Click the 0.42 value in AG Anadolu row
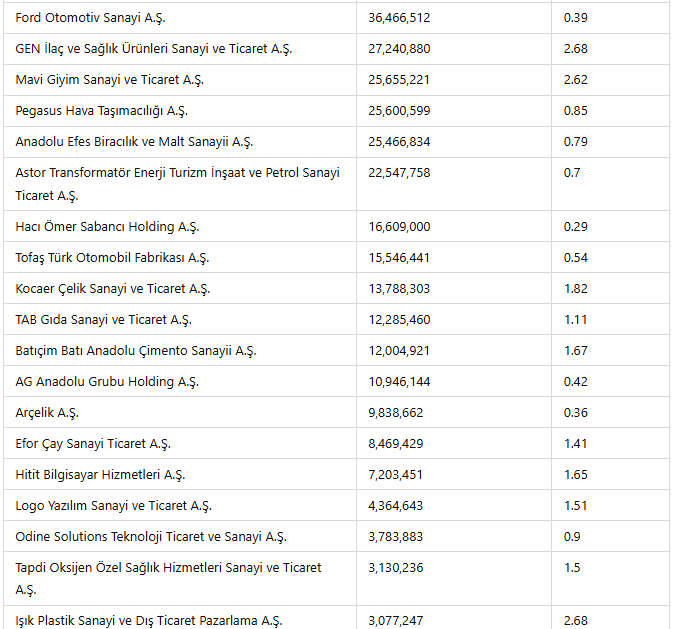This screenshot has height=629, width=675. click(576, 381)
